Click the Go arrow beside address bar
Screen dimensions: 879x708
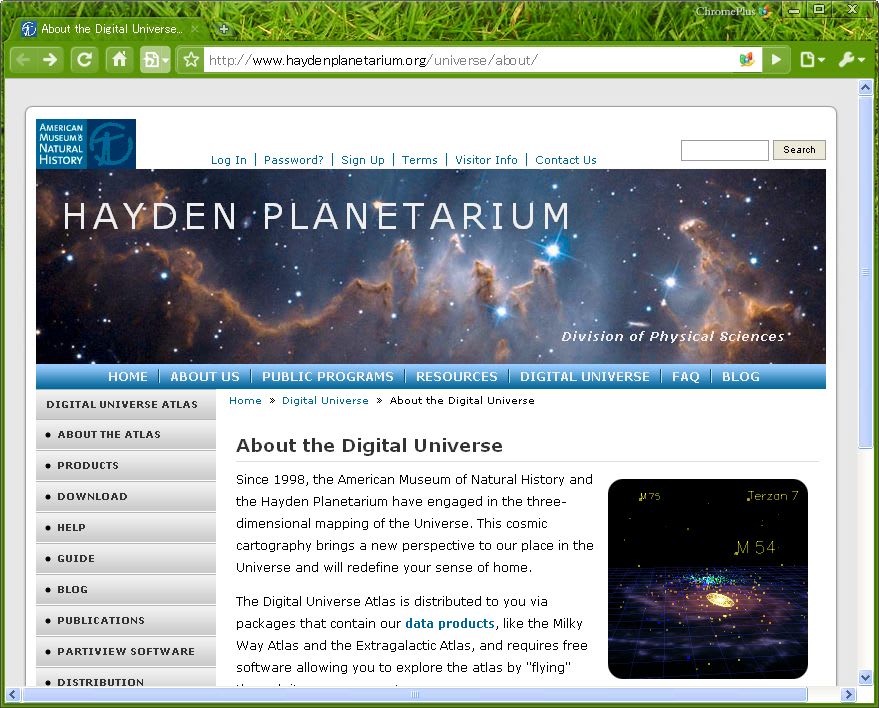click(x=776, y=60)
